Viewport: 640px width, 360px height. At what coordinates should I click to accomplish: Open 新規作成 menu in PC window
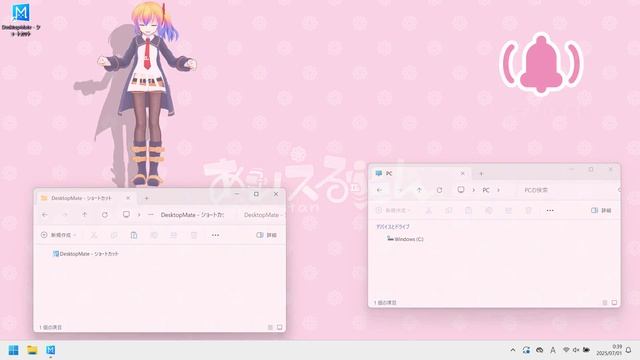[x=393, y=211]
